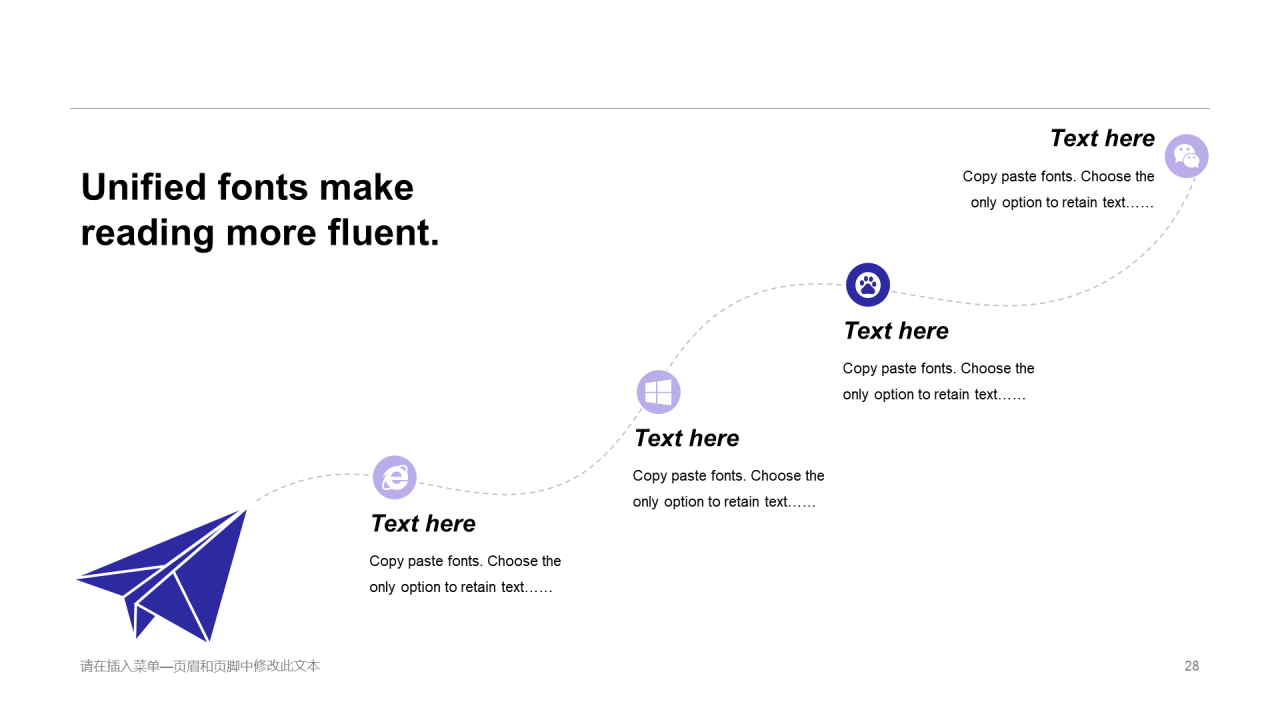Click description paragraph below Internet Explorer heading
Screen dimensions: 1280x720
pos(465,574)
